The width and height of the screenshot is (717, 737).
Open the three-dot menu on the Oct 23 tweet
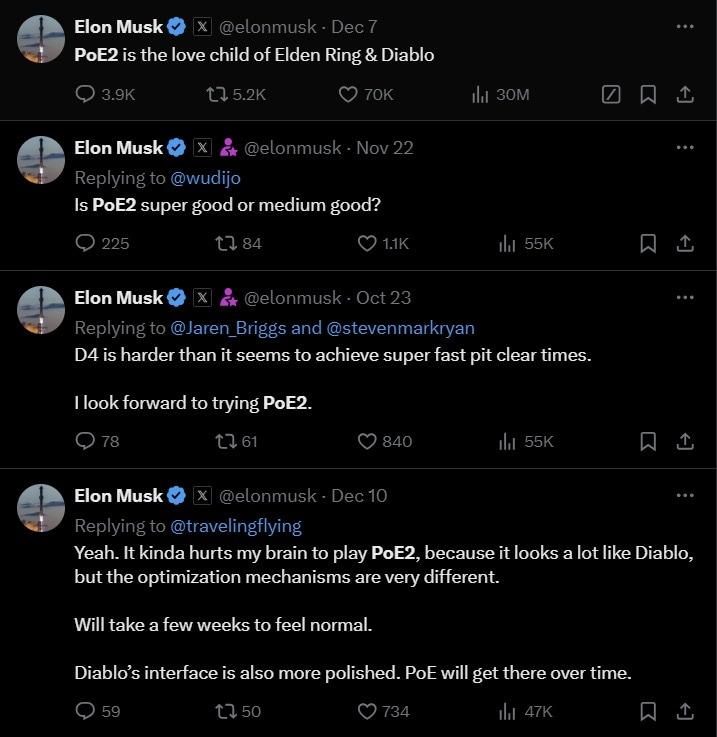(x=685, y=297)
